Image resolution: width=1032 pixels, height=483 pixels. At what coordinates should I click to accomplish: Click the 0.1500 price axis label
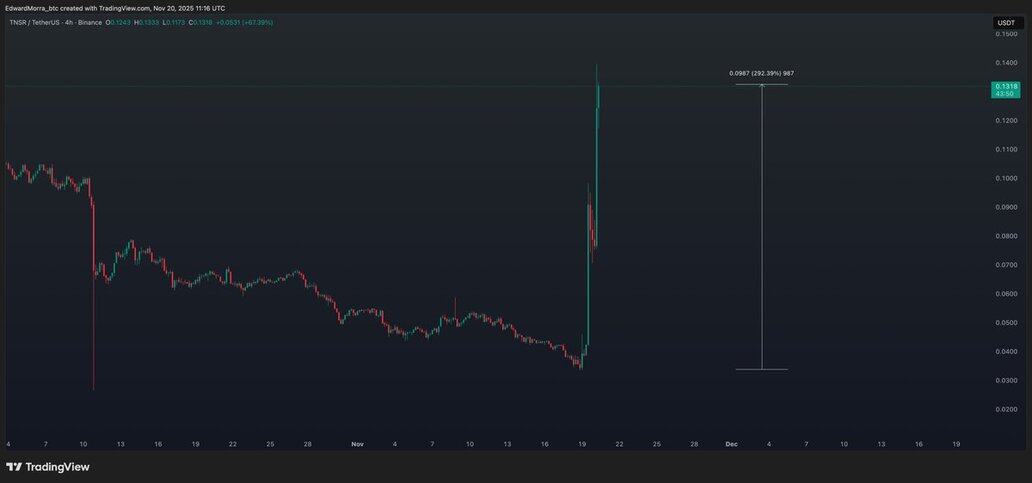coord(1005,34)
